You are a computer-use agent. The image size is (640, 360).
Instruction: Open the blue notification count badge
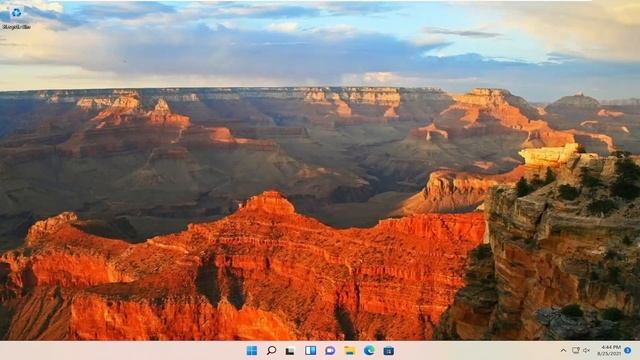tap(628, 351)
